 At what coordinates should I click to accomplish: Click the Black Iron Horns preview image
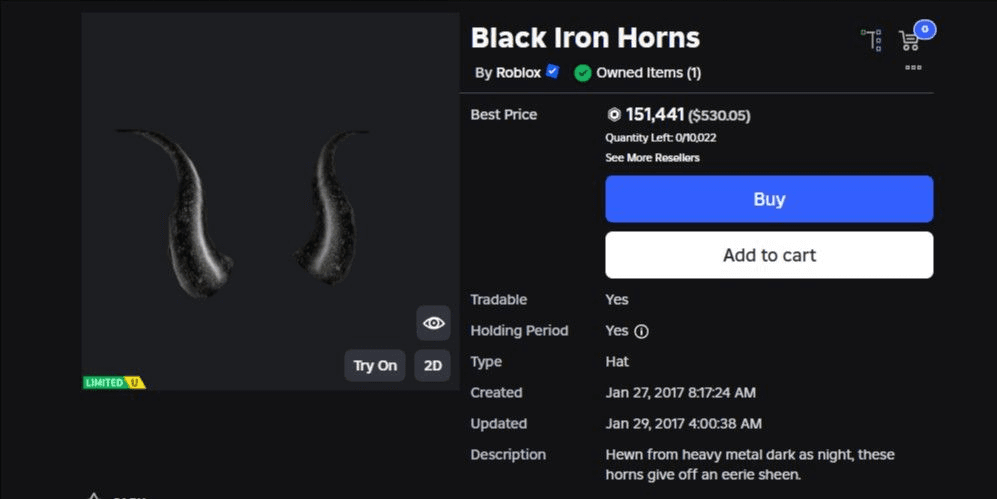click(270, 212)
